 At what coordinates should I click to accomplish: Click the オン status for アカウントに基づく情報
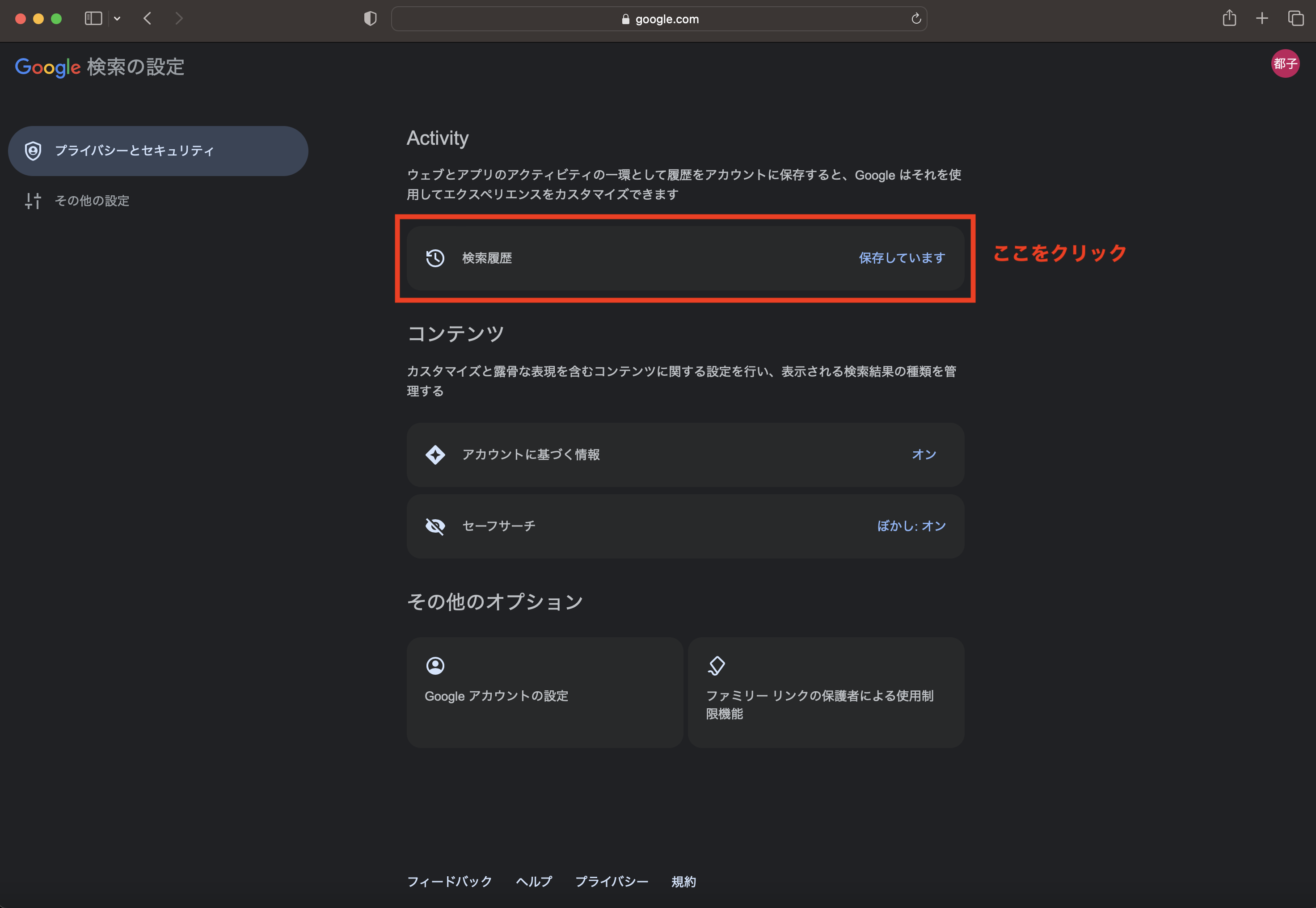pos(924,454)
